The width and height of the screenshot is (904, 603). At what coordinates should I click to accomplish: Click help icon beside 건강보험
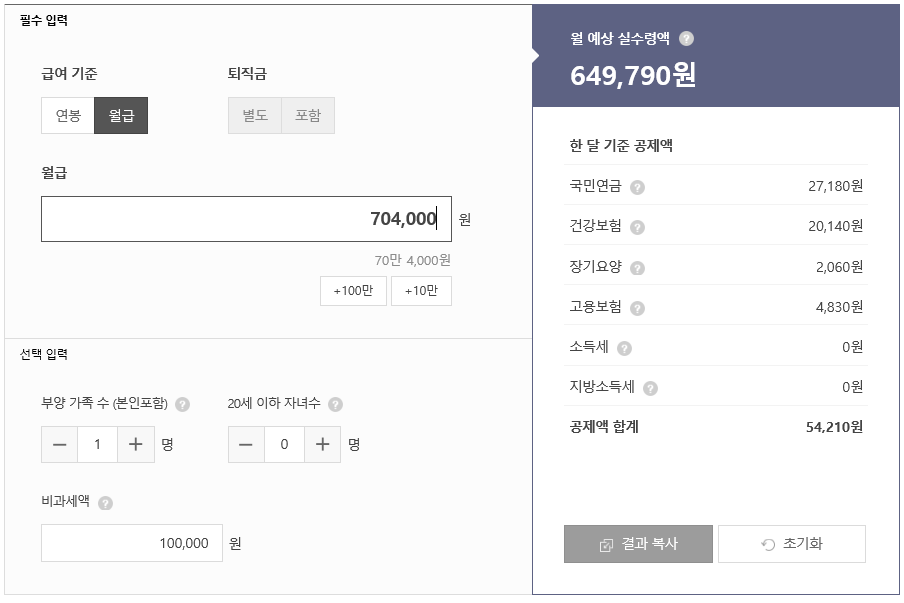637,227
